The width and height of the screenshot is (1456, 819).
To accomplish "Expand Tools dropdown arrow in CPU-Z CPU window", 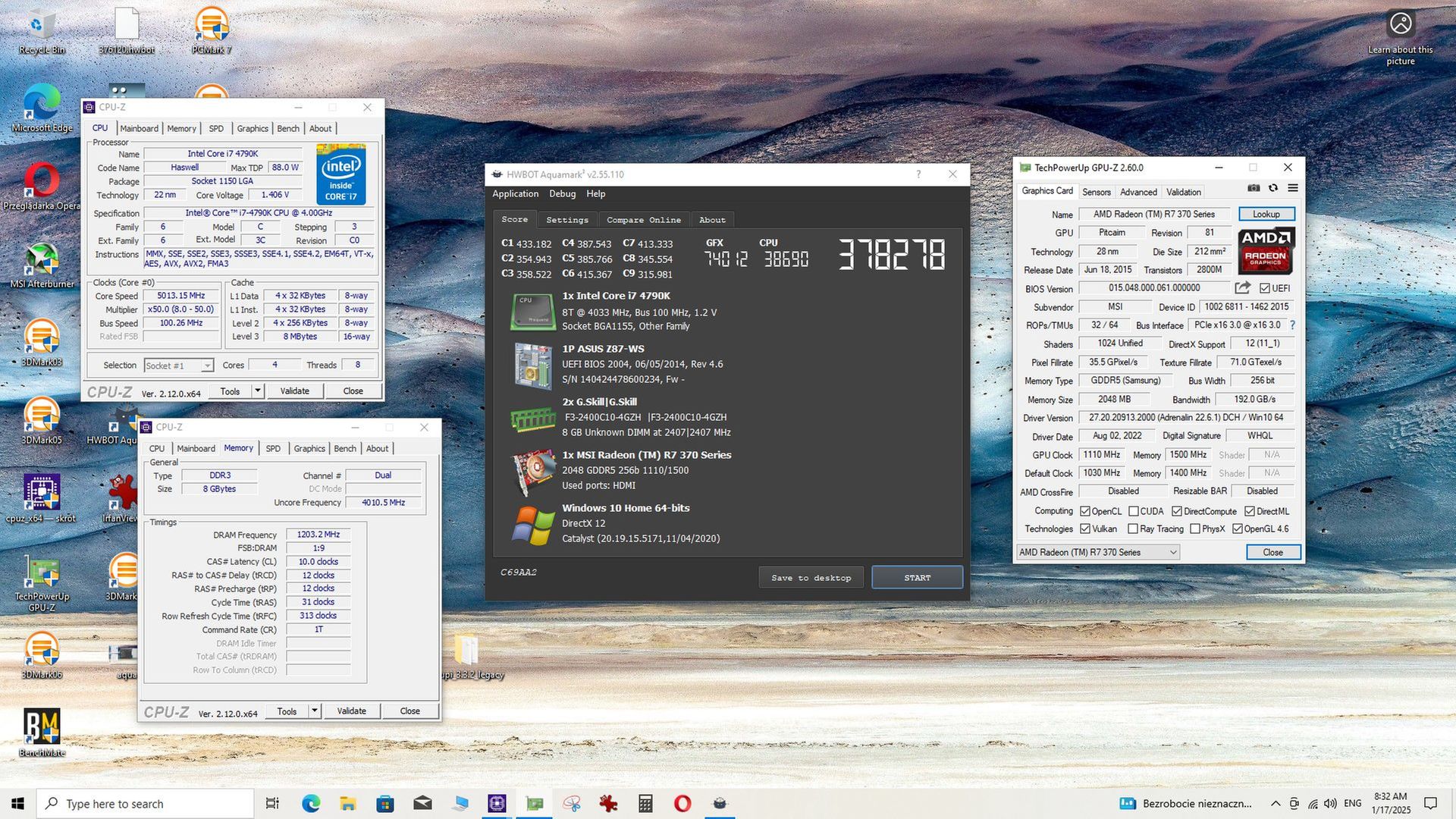I will (x=258, y=391).
